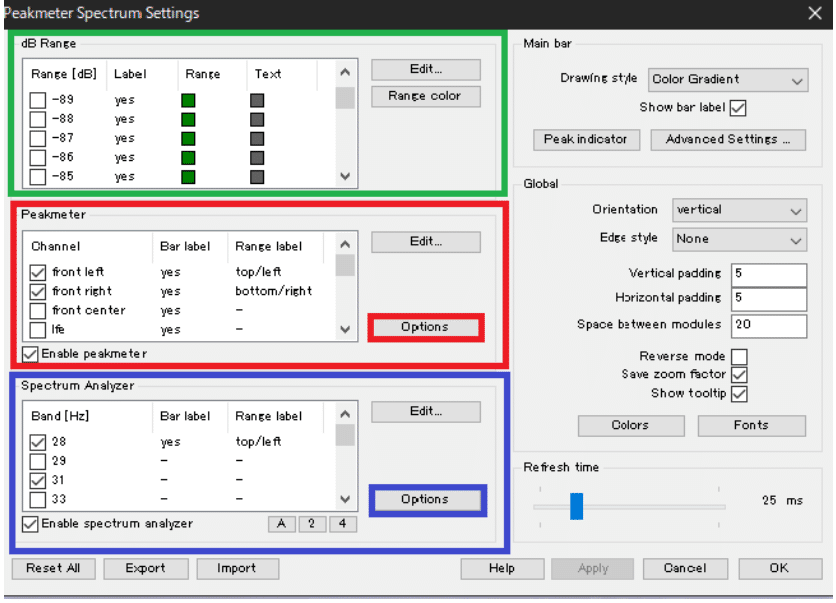Click the Vertical padding field
The image size is (836, 603).
769,275
